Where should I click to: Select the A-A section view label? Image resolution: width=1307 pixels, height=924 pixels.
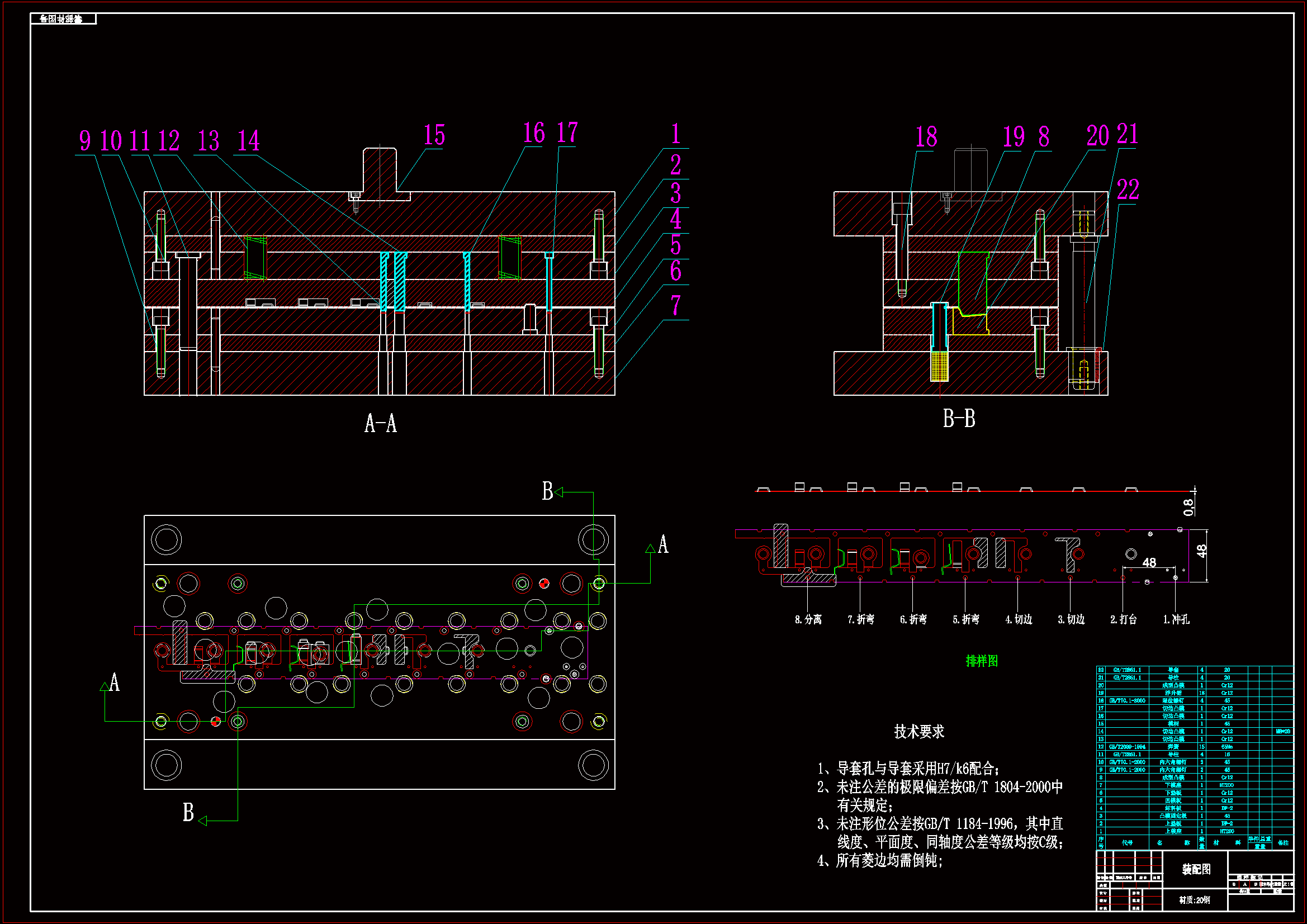[x=380, y=424]
